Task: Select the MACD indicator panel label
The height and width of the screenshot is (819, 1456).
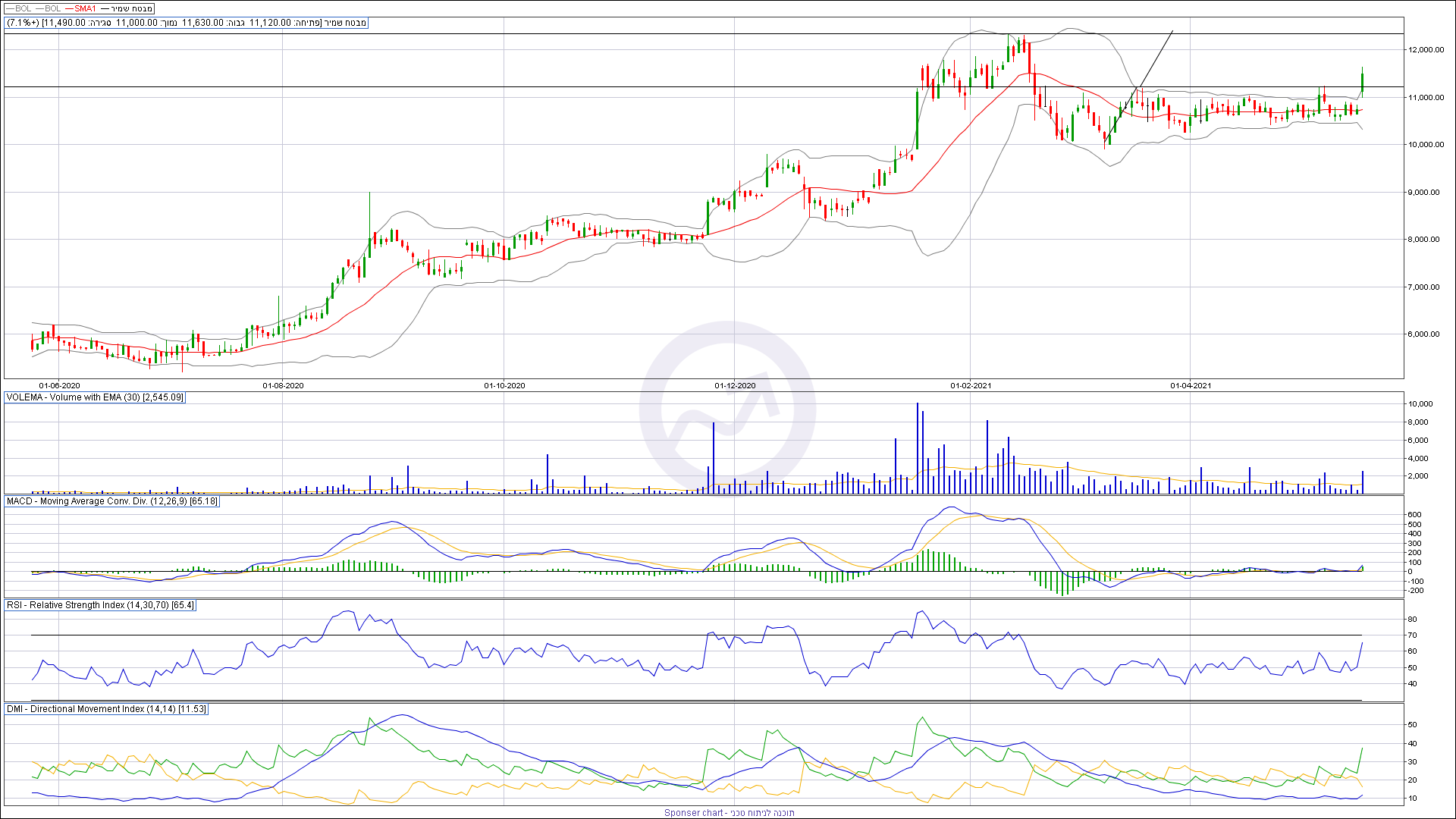Action: point(111,501)
